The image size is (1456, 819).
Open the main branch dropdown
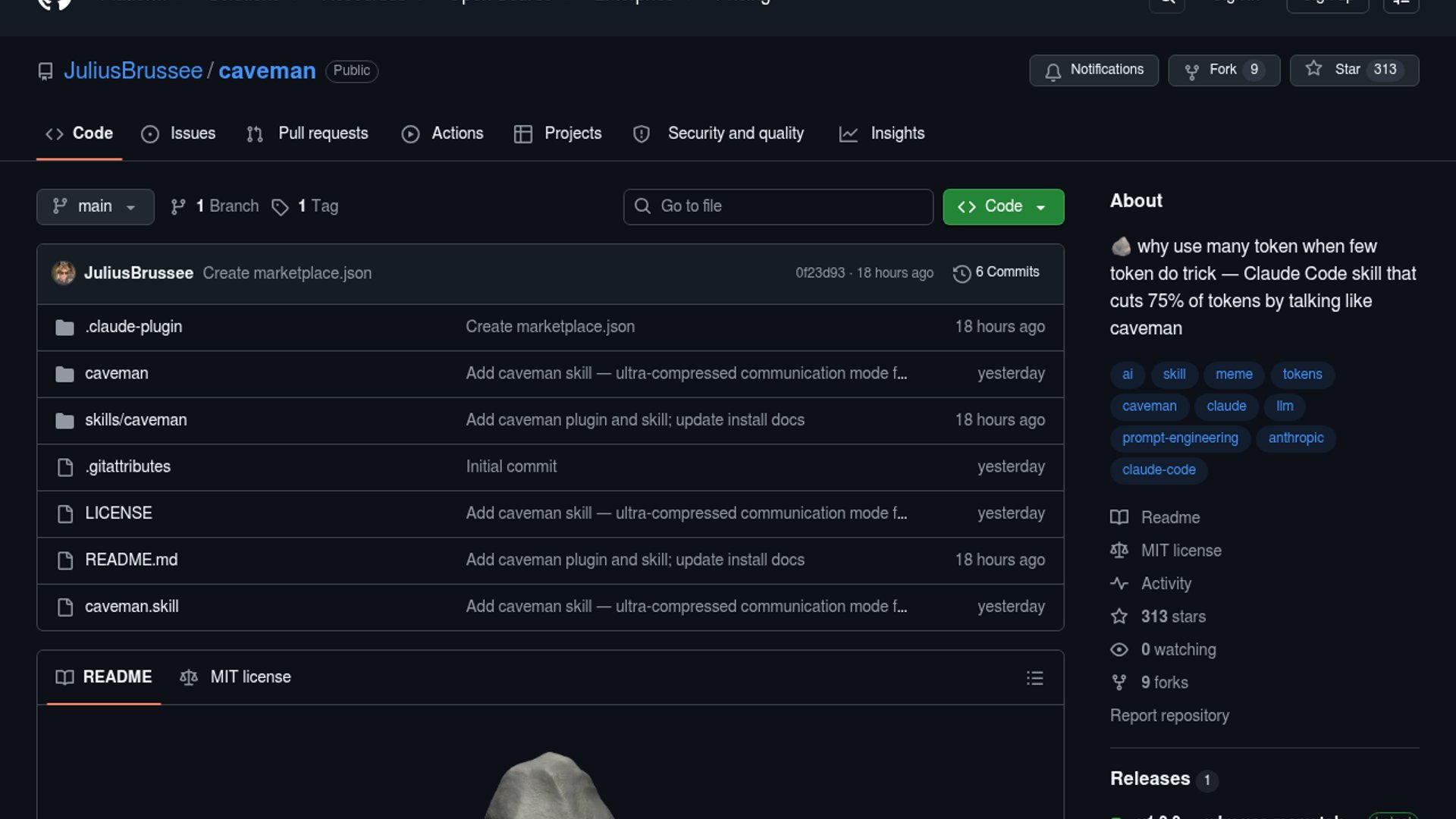coord(95,206)
